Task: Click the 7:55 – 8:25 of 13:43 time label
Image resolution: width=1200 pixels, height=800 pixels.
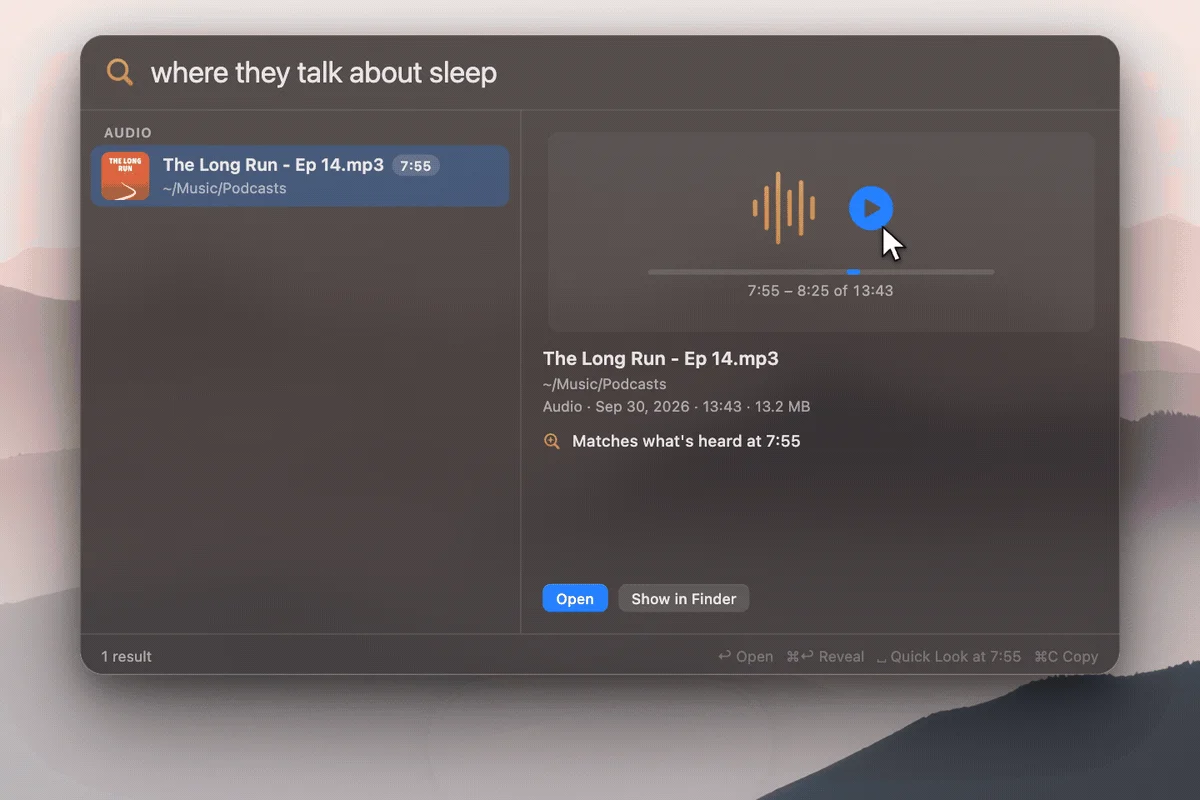Action: click(821, 291)
